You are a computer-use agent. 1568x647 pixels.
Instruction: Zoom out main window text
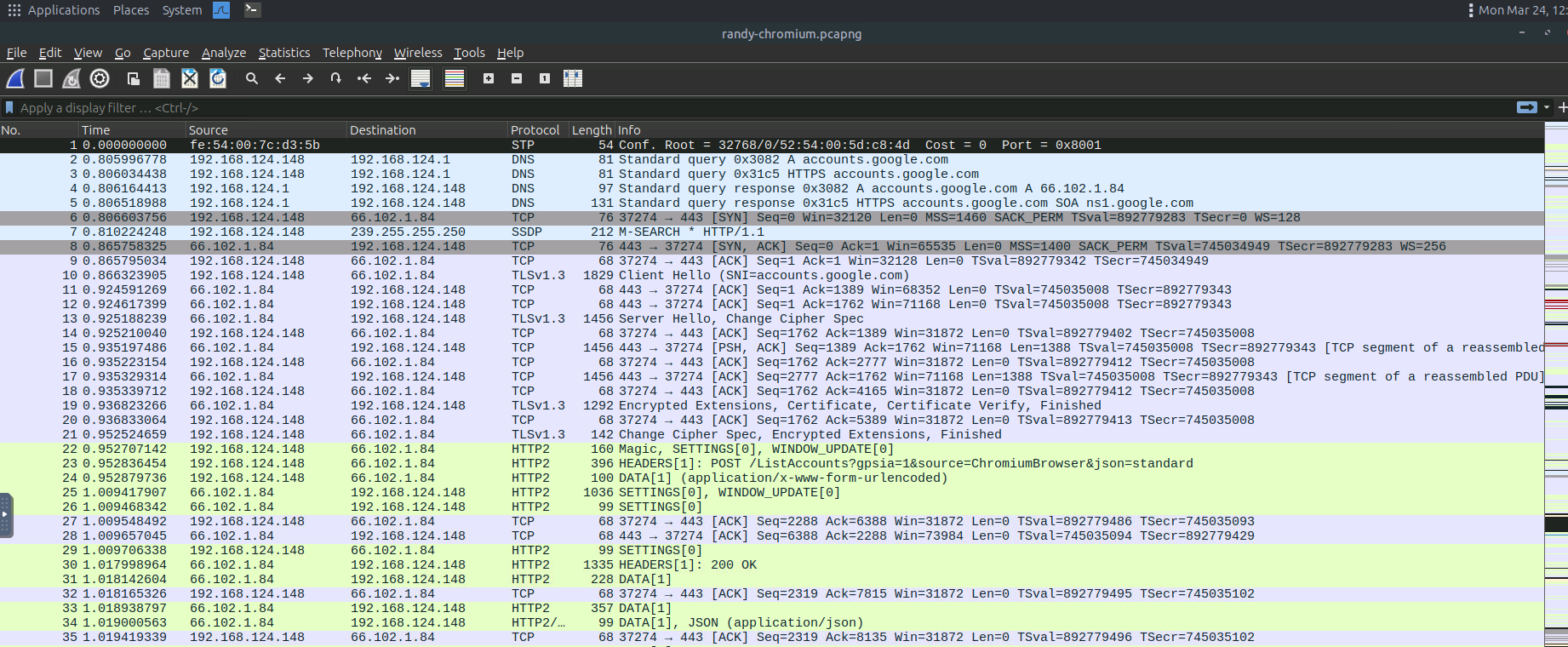pos(517,78)
